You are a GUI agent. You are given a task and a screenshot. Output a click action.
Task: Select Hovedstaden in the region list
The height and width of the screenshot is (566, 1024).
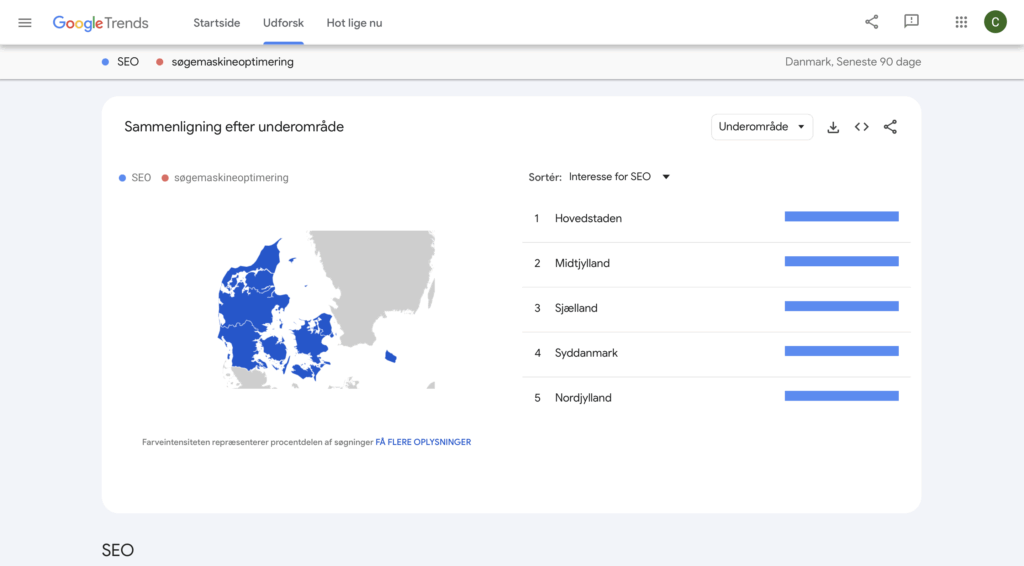click(588, 218)
